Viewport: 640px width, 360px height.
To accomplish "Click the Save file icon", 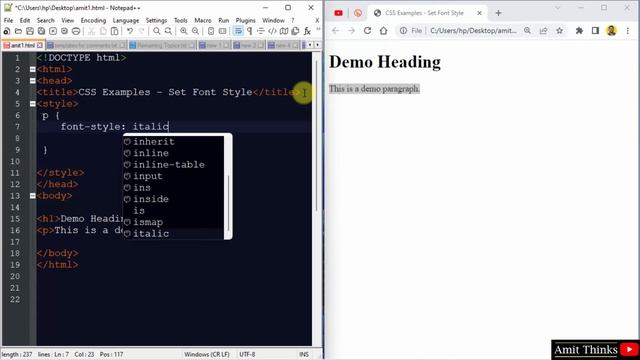I will point(30,31).
